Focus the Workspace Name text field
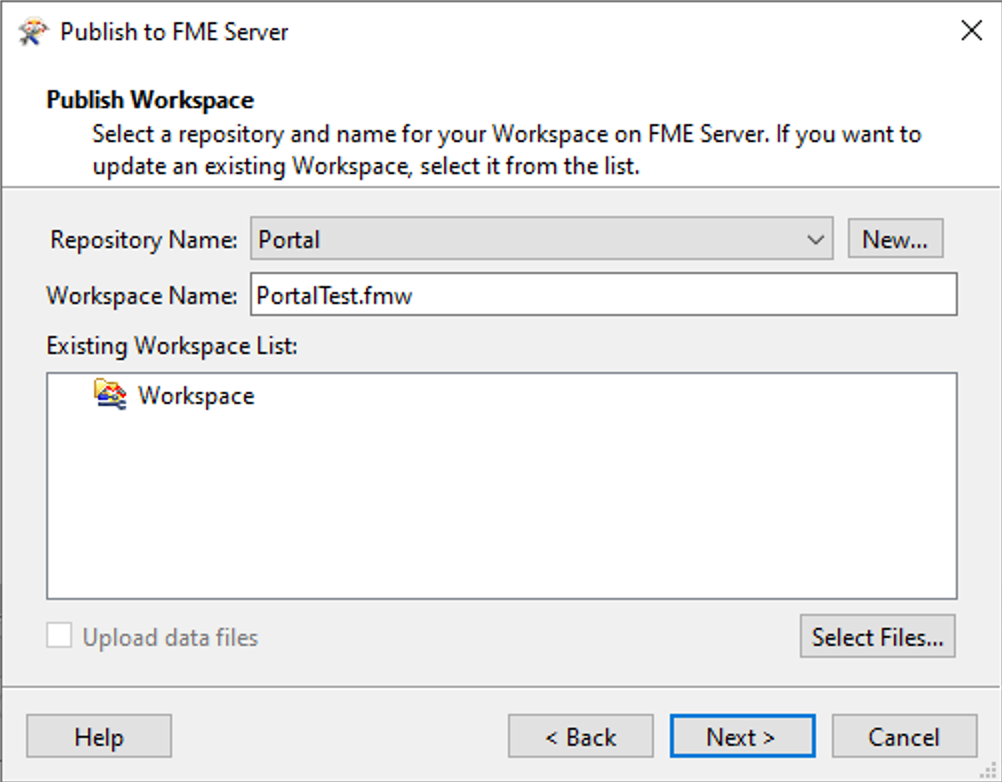The width and height of the screenshot is (1002, 782). click(603, 295)
